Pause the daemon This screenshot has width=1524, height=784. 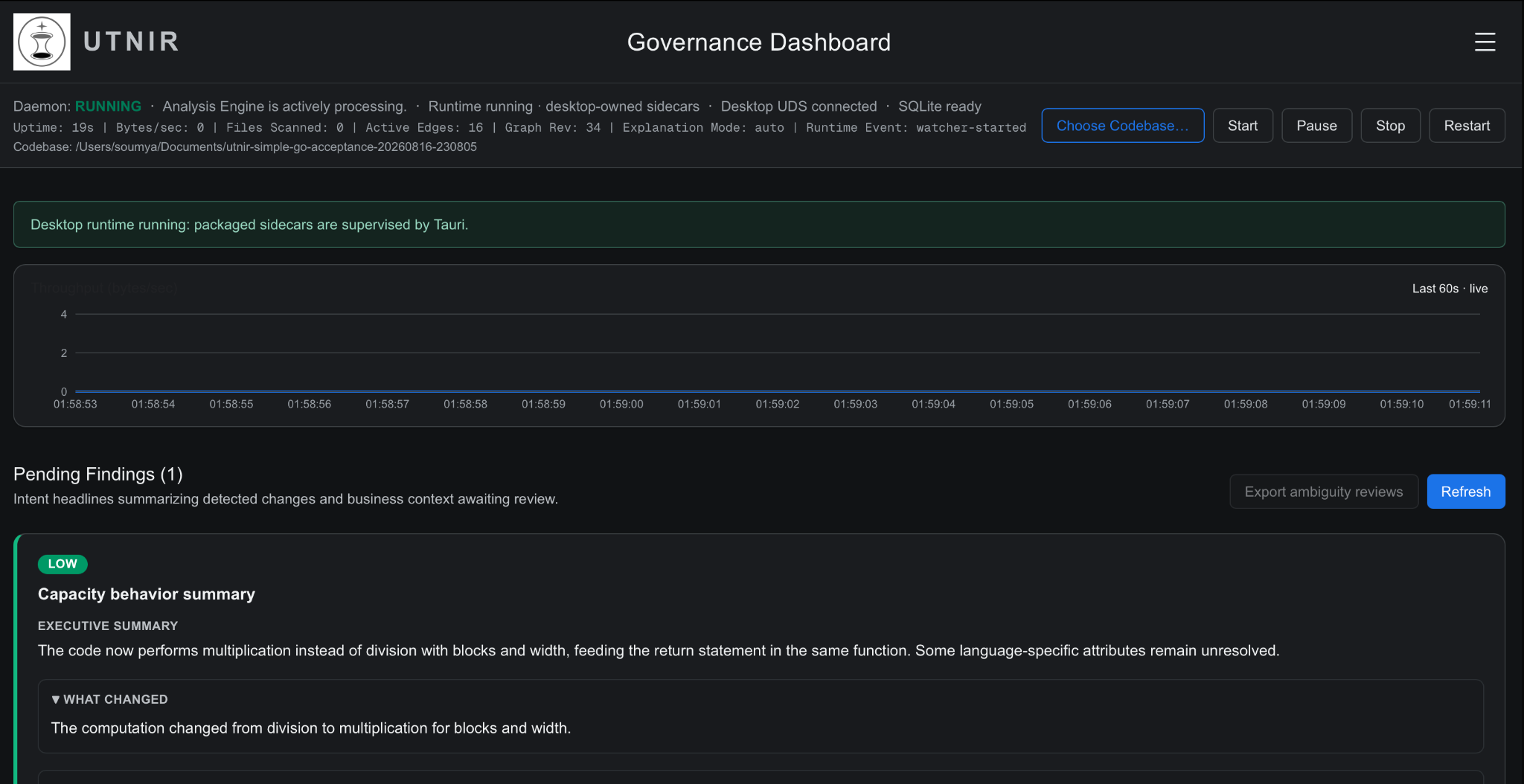1316,126
